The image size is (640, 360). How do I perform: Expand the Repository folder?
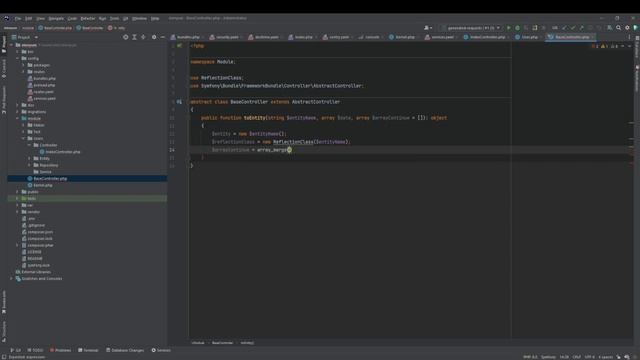point(29,165)
